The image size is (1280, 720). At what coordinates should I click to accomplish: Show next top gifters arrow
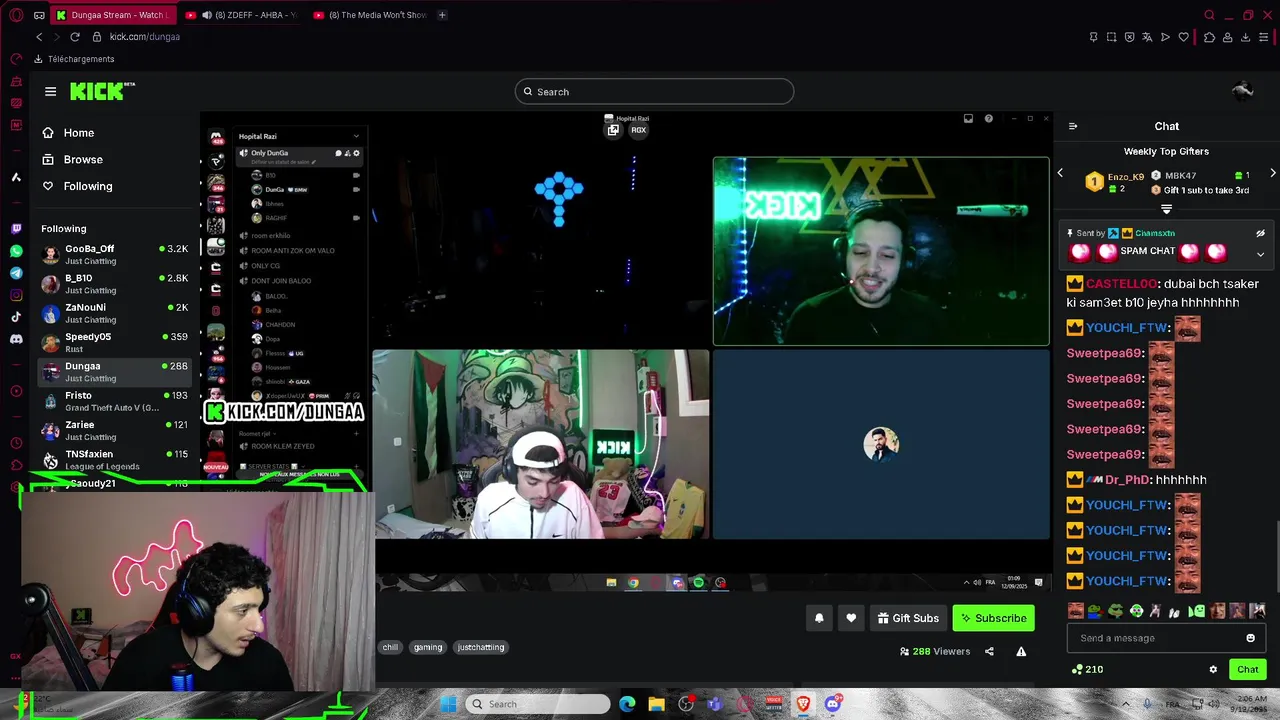coord(1272,173)
